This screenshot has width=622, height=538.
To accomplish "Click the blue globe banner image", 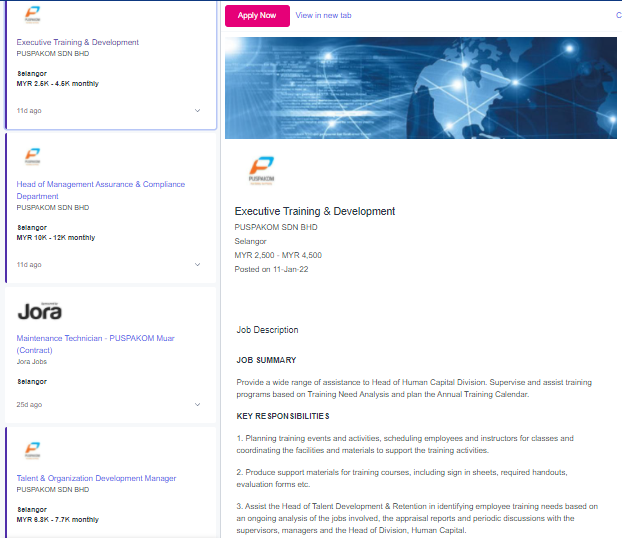I will point(420,88).
